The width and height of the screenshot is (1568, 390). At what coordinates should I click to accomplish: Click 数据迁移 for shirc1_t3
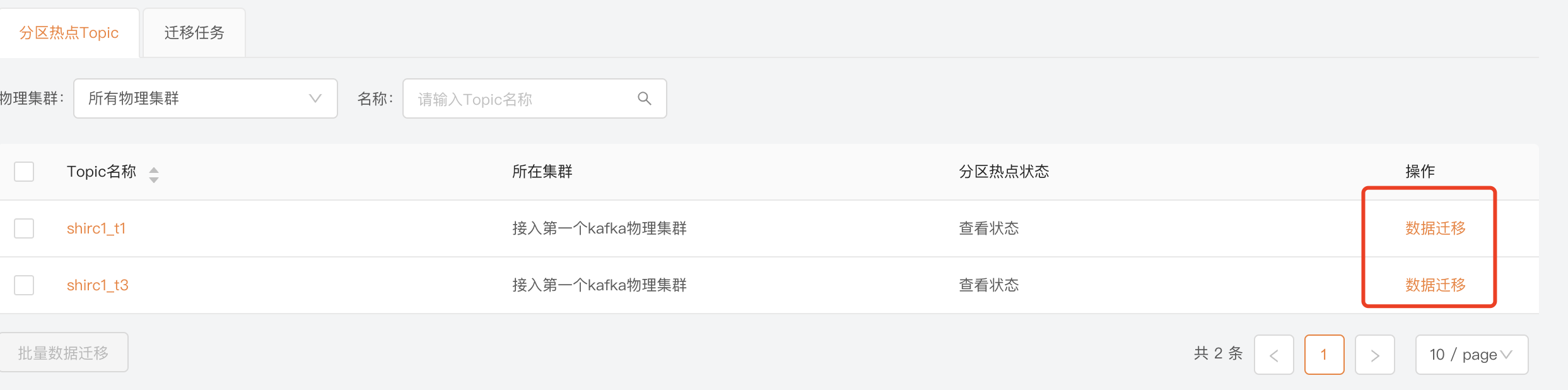tap(1436, 285)
